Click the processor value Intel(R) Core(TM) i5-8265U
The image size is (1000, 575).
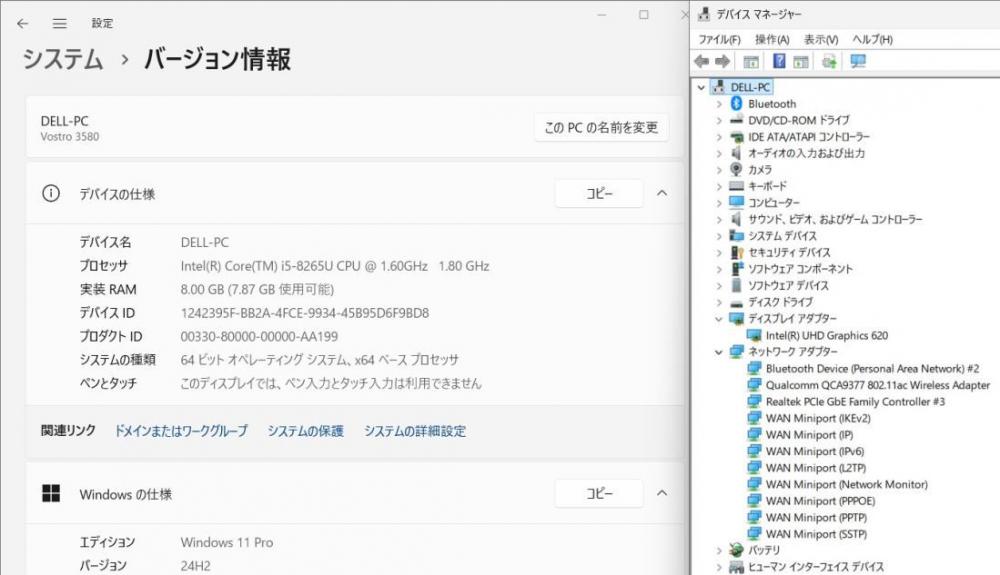[335, 266]
